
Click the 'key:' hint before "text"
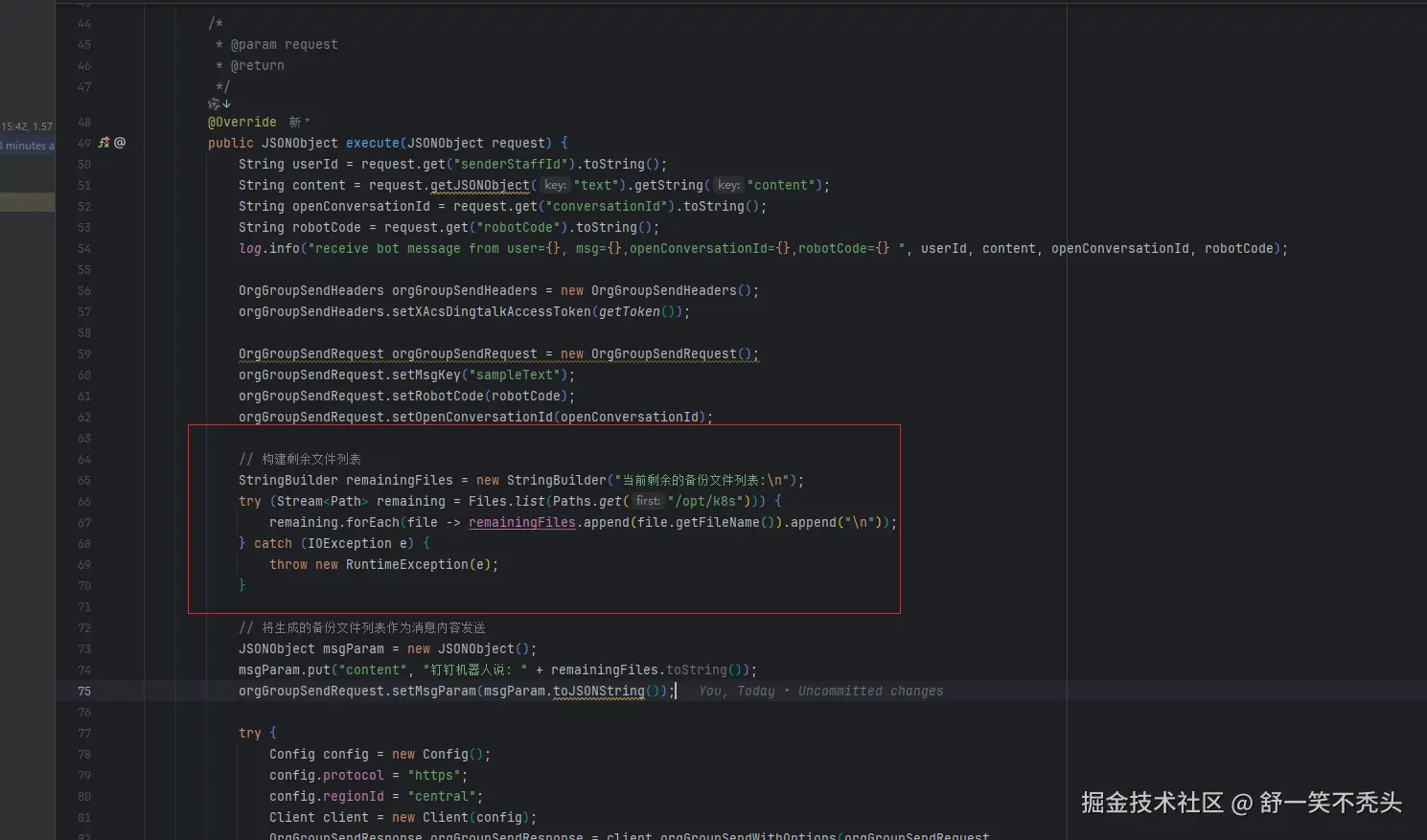(556, 186)
